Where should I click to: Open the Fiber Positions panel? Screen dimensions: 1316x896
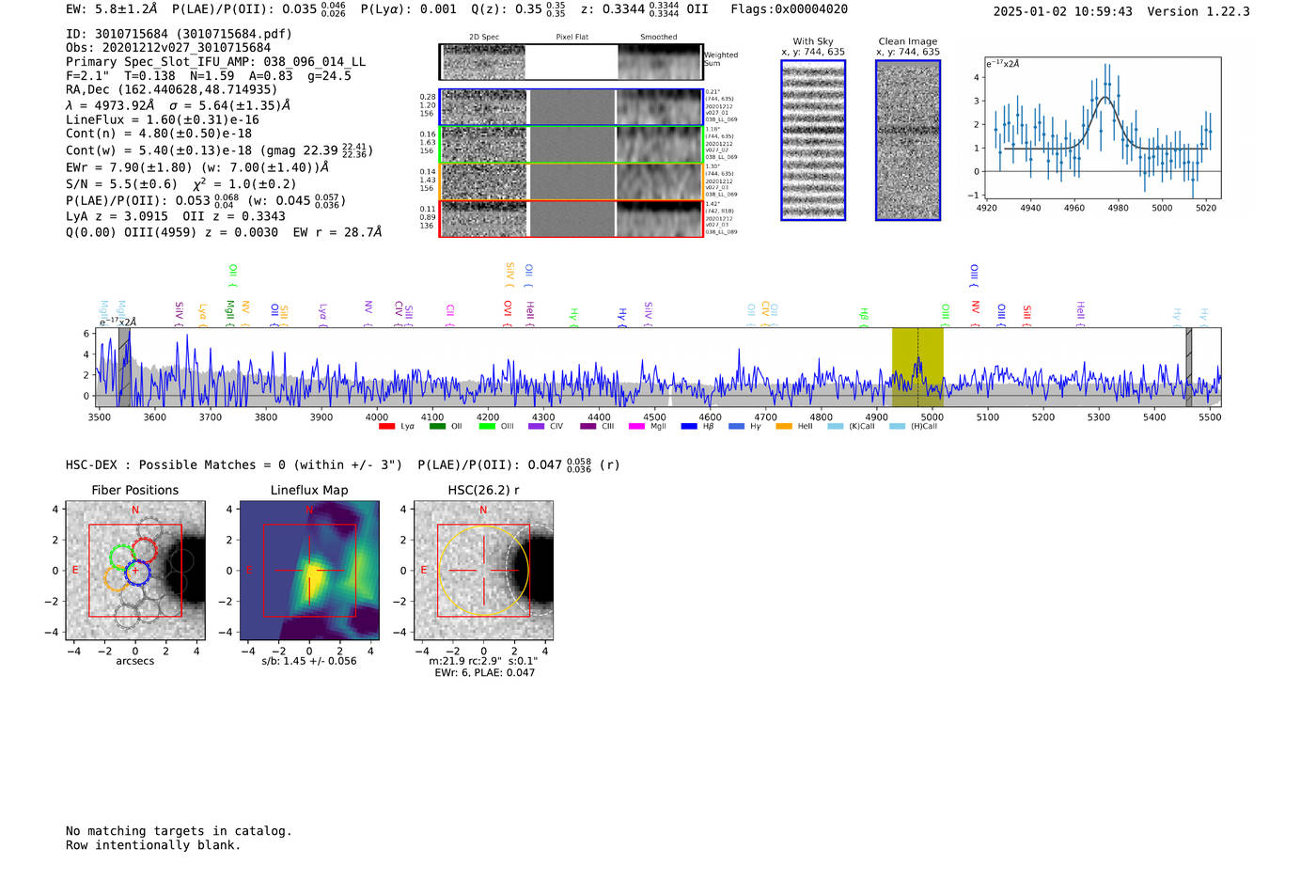pyautogui.click(x=135, y=571)
